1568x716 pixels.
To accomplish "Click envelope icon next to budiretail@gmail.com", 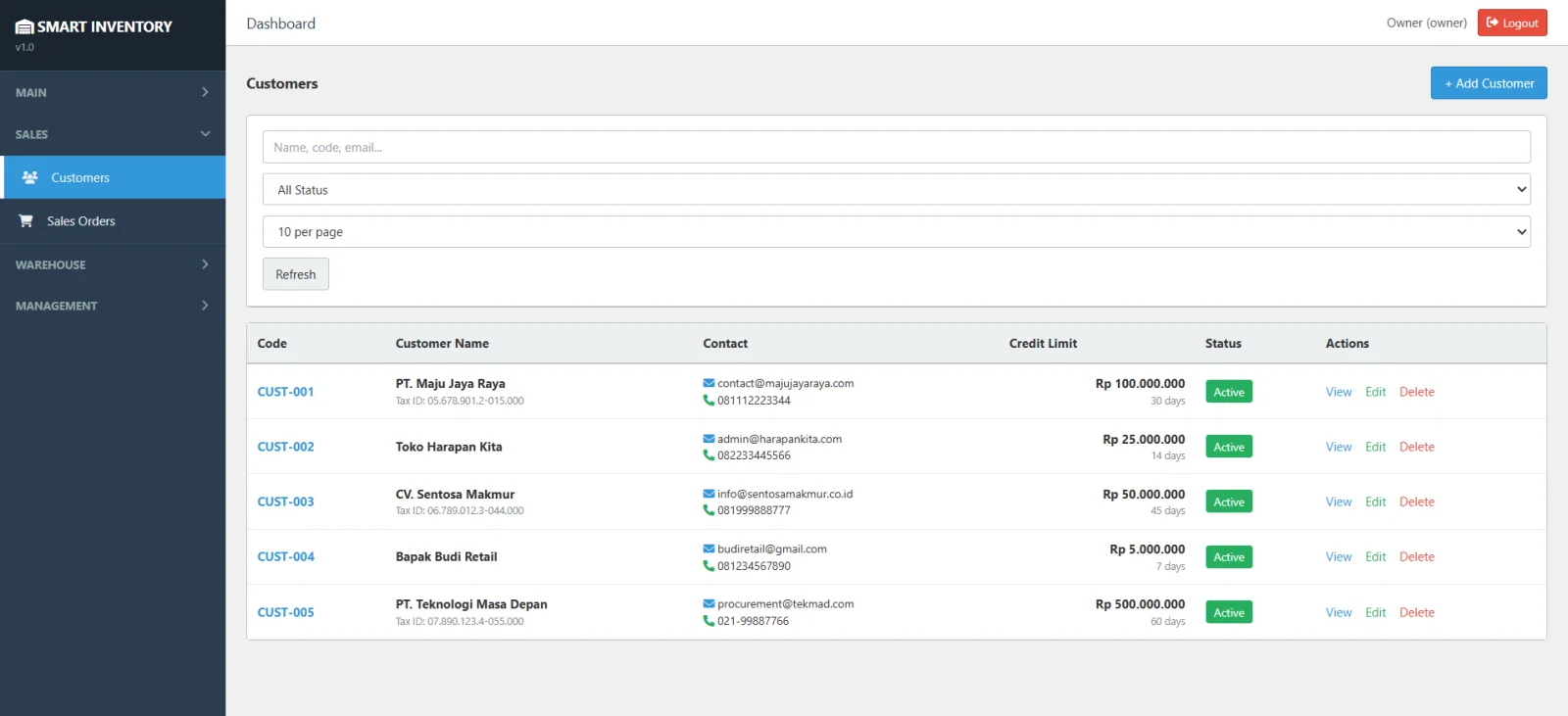I will coord(709,549).
